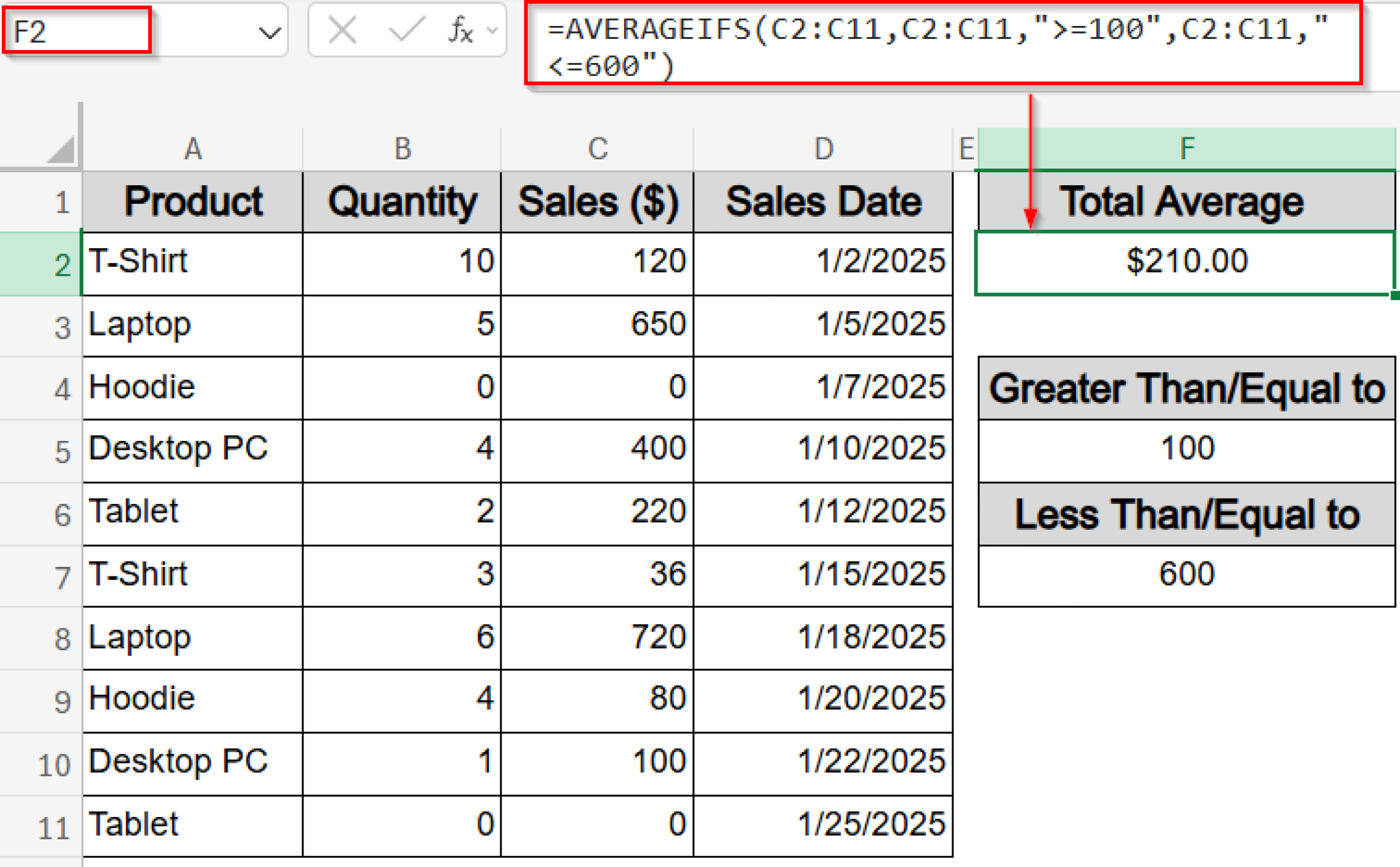Image resolution: width=1400 pixels, height=867 pixels.
Task: Click the Cancel (X) icon in formula bar
Action: [342, 30]
